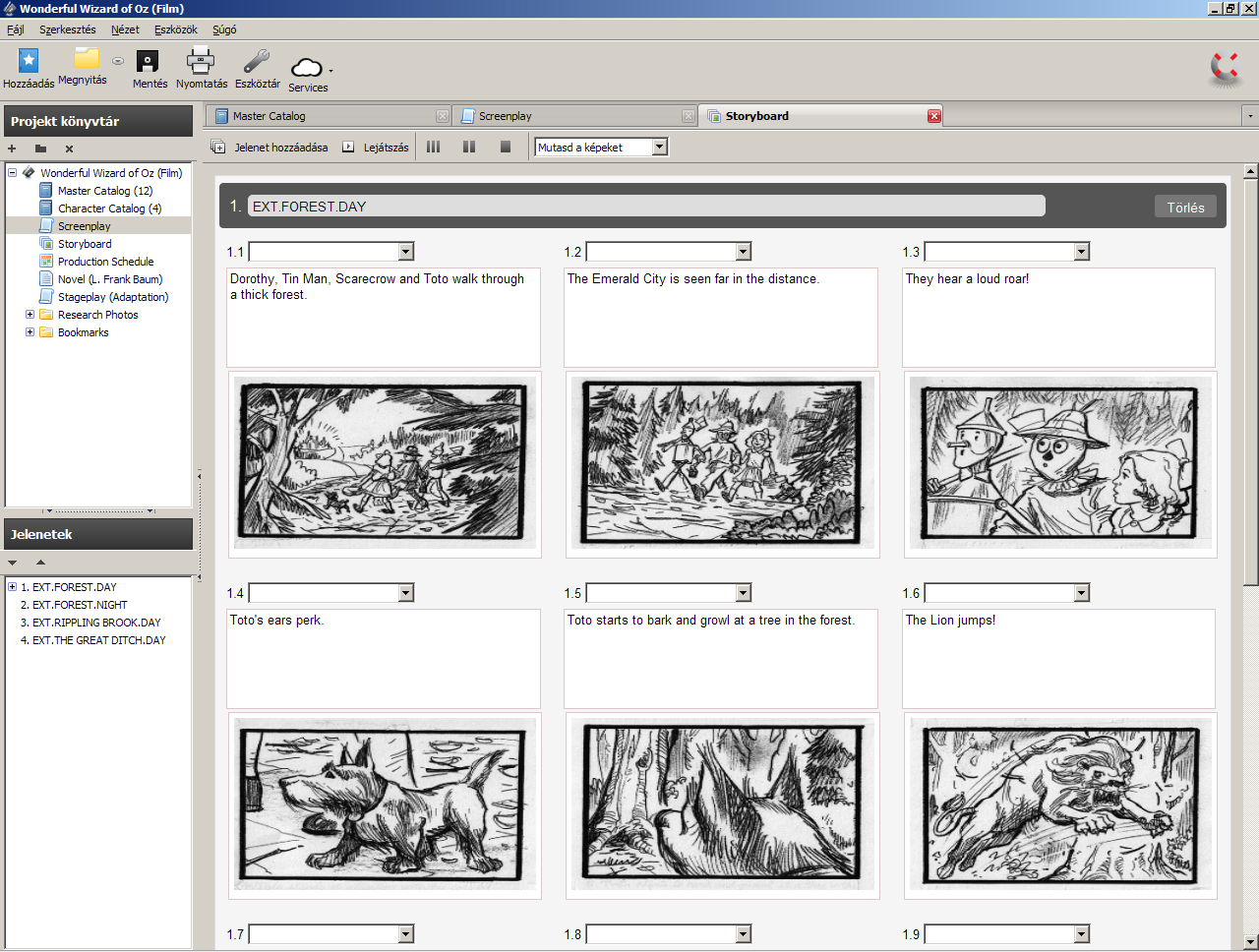Save with the Mentés disk icon
The width and height of the screenshot is (1259, 952).
pyautogui.click(x=148, y=62)
